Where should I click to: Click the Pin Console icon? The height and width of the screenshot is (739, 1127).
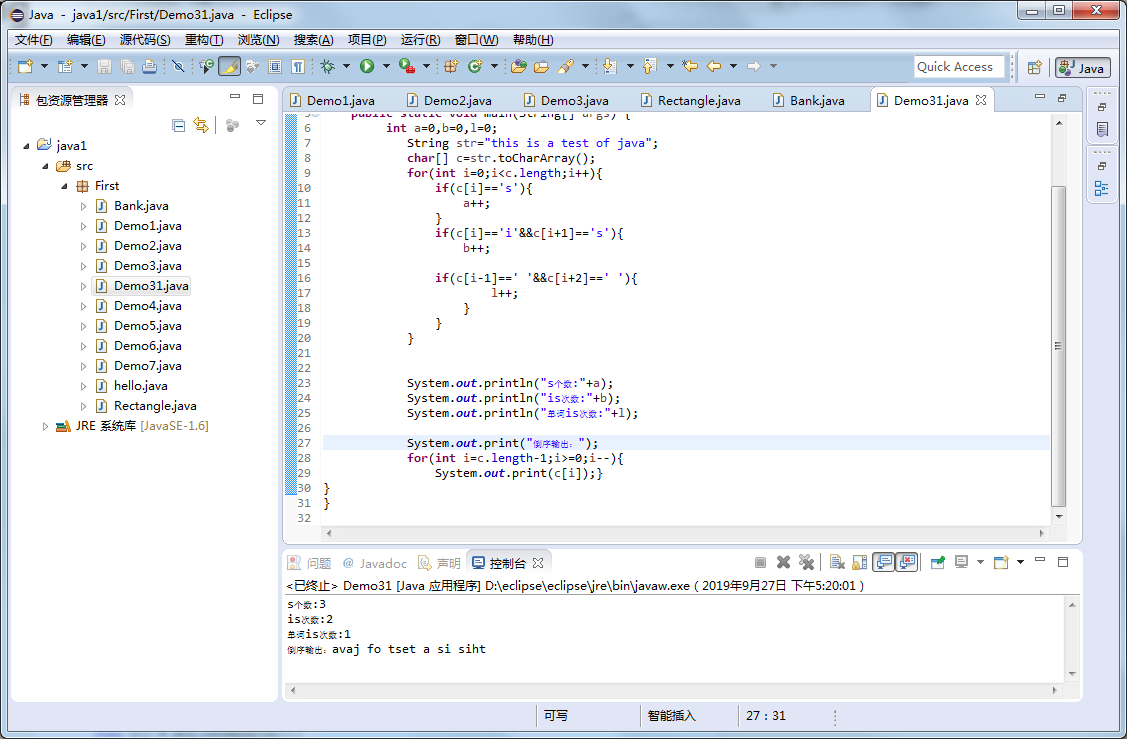937,562
